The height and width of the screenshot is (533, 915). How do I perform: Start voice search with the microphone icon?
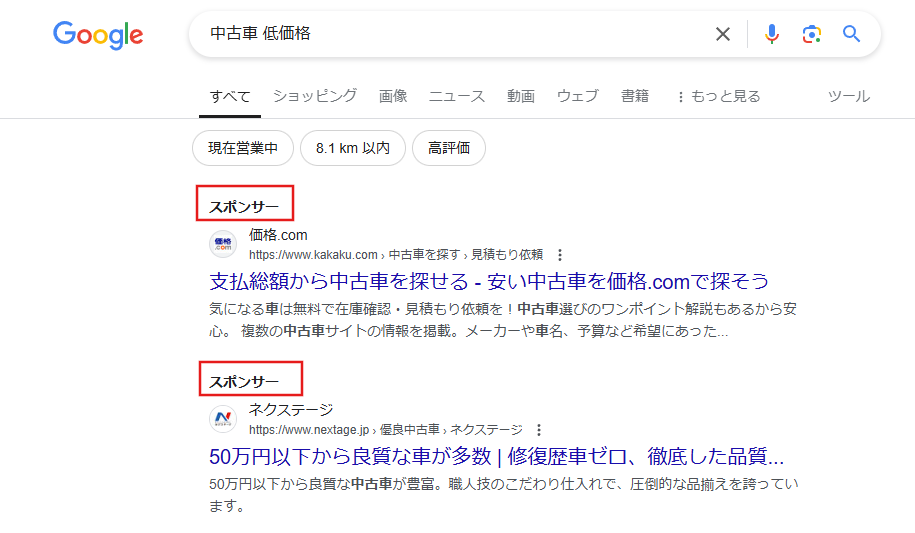pyautogui.click(x=771, y=34)
